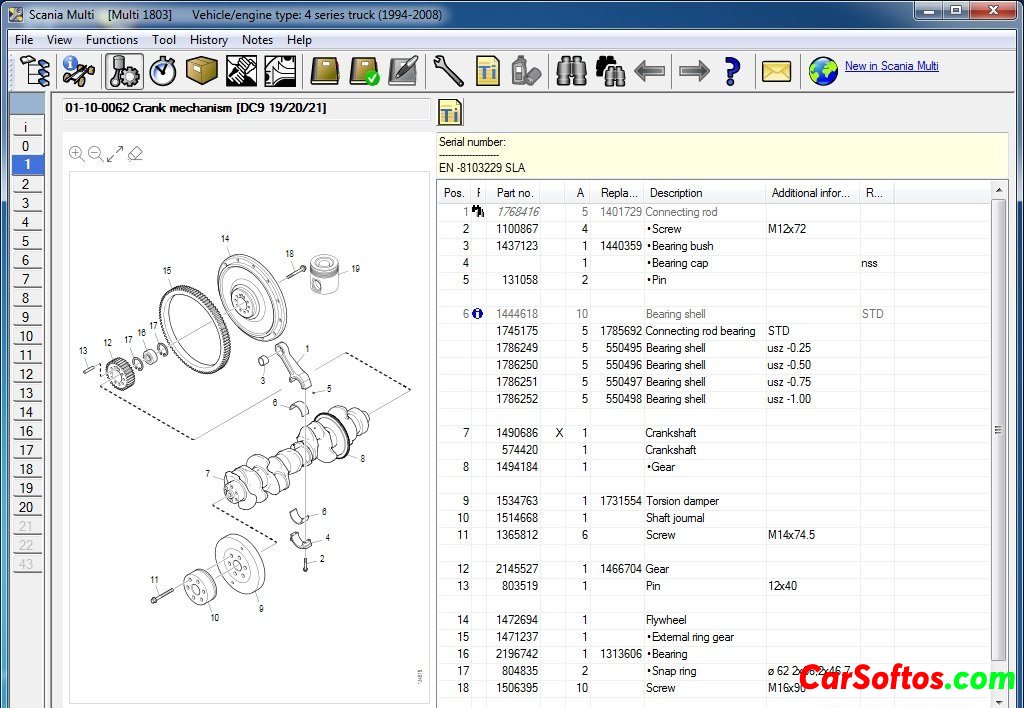Screen dimensions: 1024x708
Task: Select the Crankshaft row with part 1490686
Action: click(670, 433)
